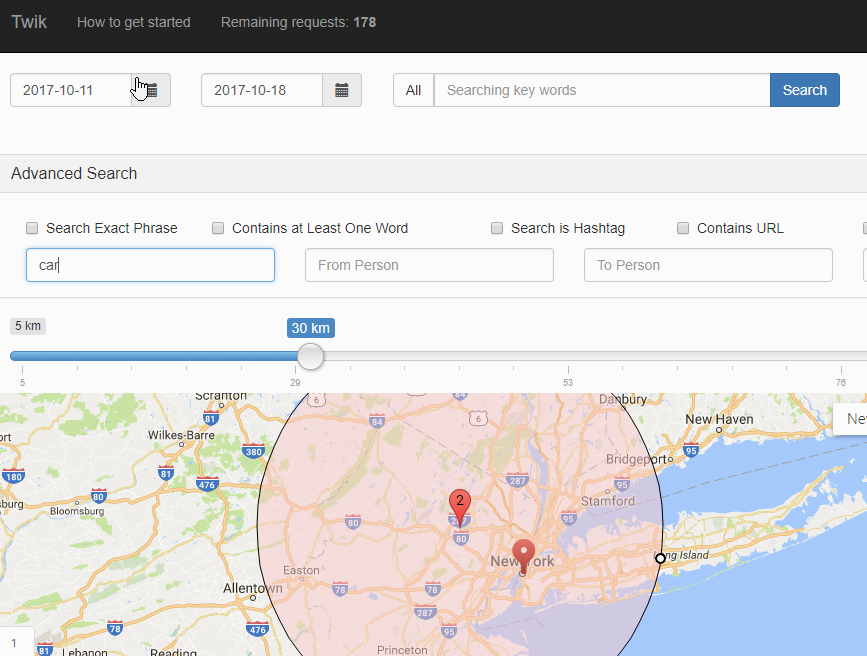Open the All search type dropdown
This screenshot has width=867, height=656.
[414, 90]
